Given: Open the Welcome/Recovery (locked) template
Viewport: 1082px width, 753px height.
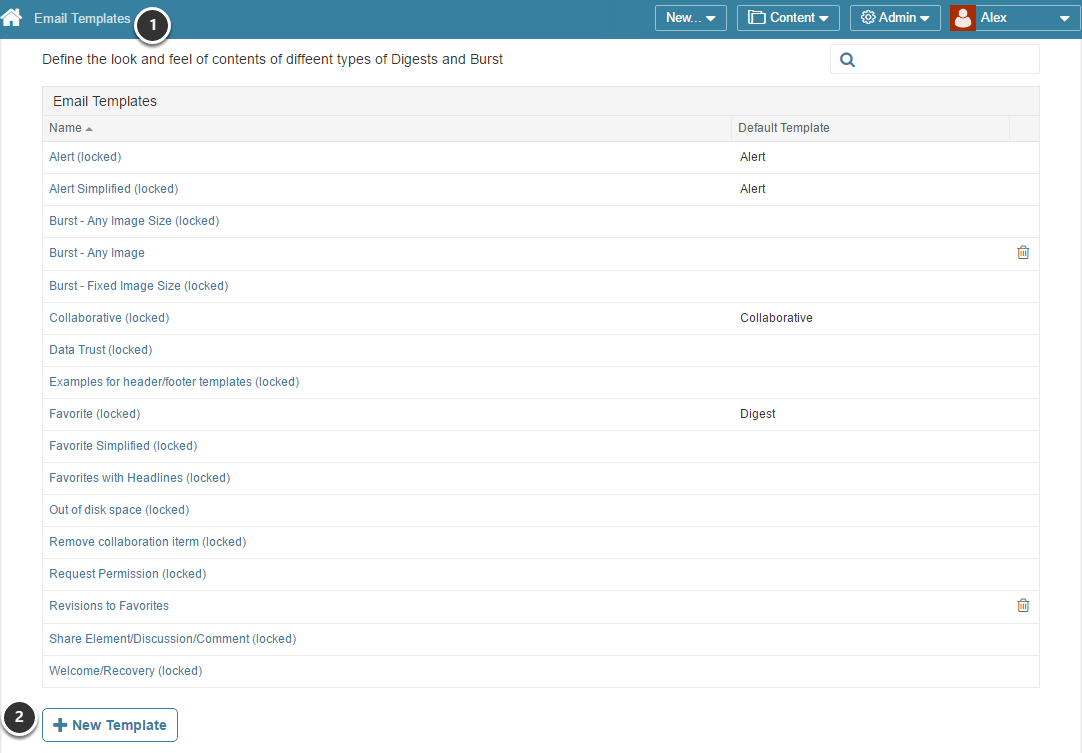Looking at the screenshot, I should pos(126,671).
